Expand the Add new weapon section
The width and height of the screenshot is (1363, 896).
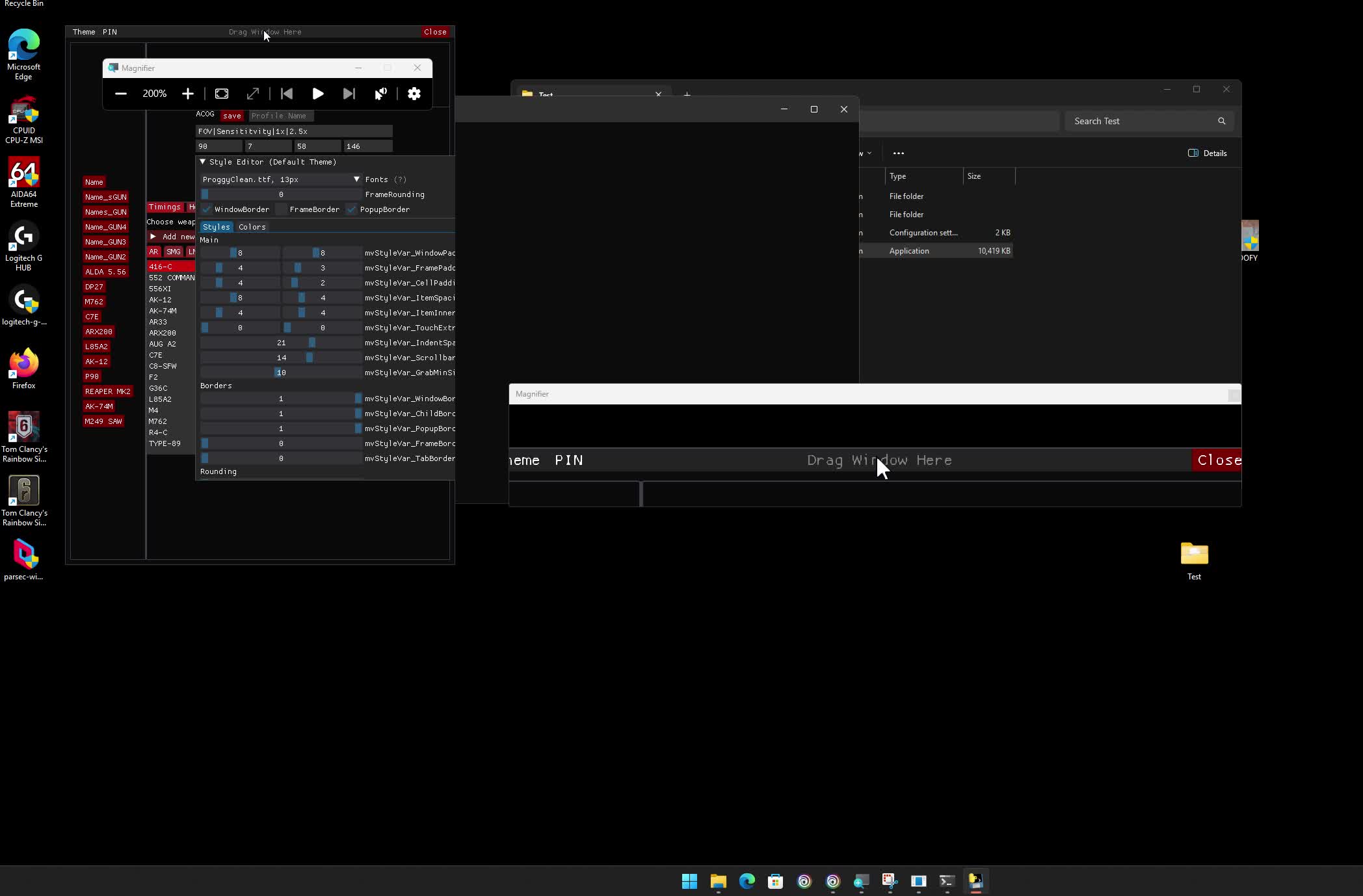172,237
